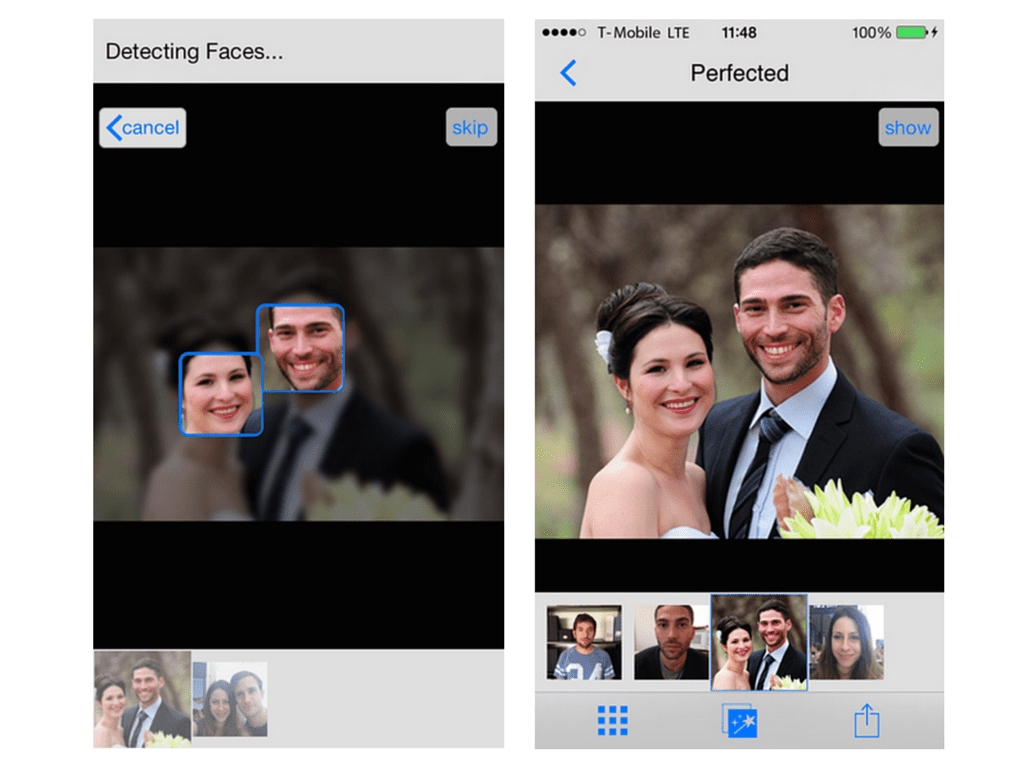This screenshot has width=1024, height=768.
Task: Select the thumbnail of man in blue jersey
Action: tap(584, 642)
